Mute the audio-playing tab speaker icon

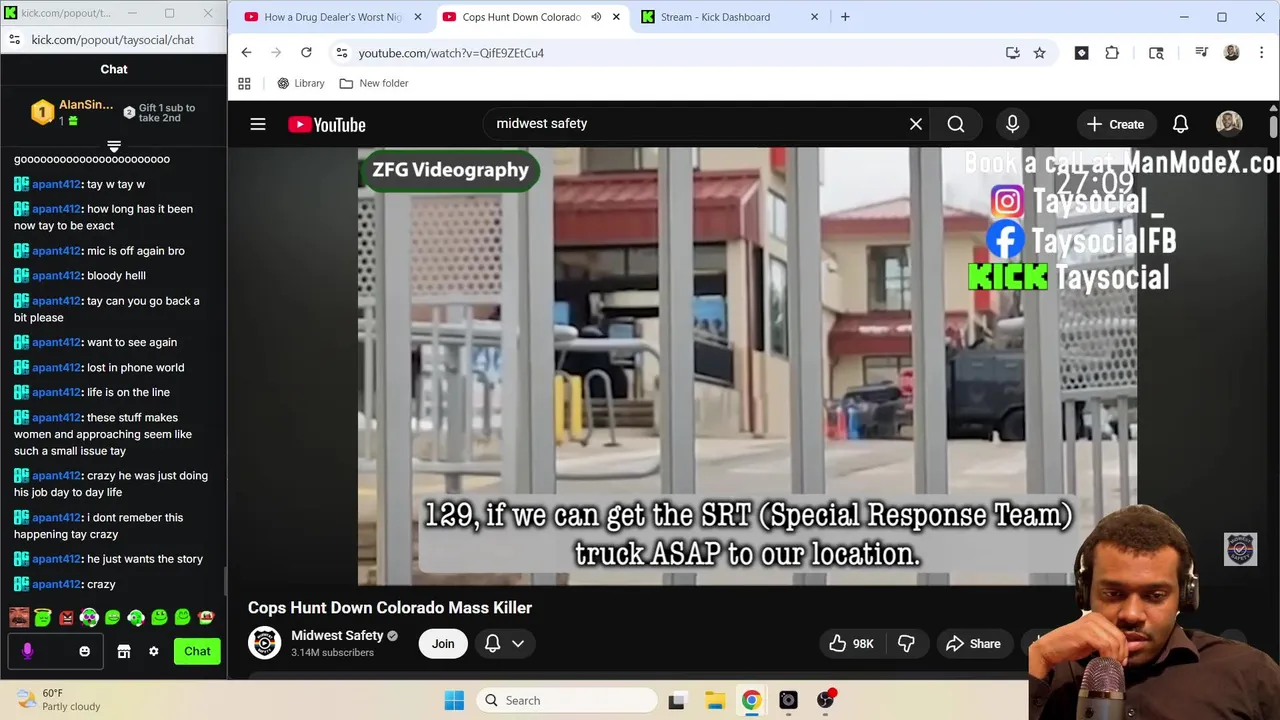click(596, 17)
